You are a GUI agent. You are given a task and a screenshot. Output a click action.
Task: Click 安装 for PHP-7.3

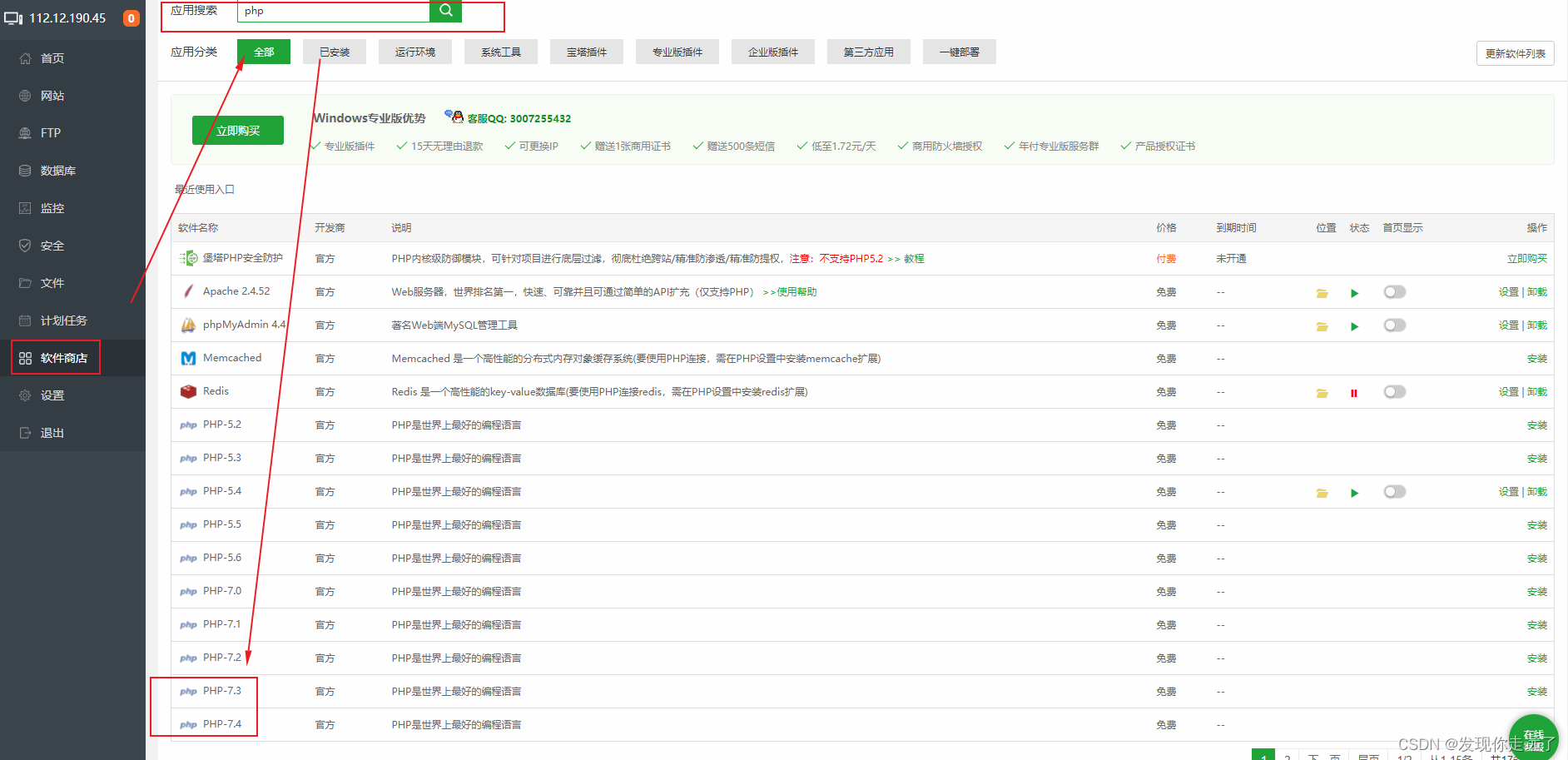click(1537, 692)
